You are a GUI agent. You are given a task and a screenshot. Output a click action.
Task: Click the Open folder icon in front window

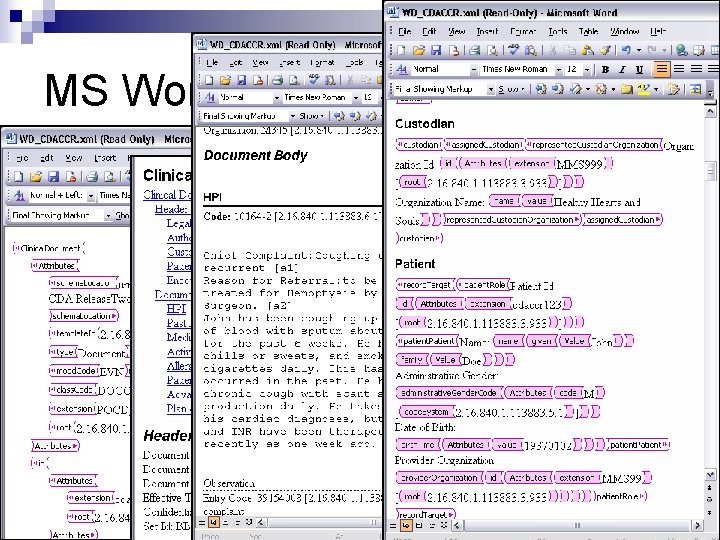(418, 50)
